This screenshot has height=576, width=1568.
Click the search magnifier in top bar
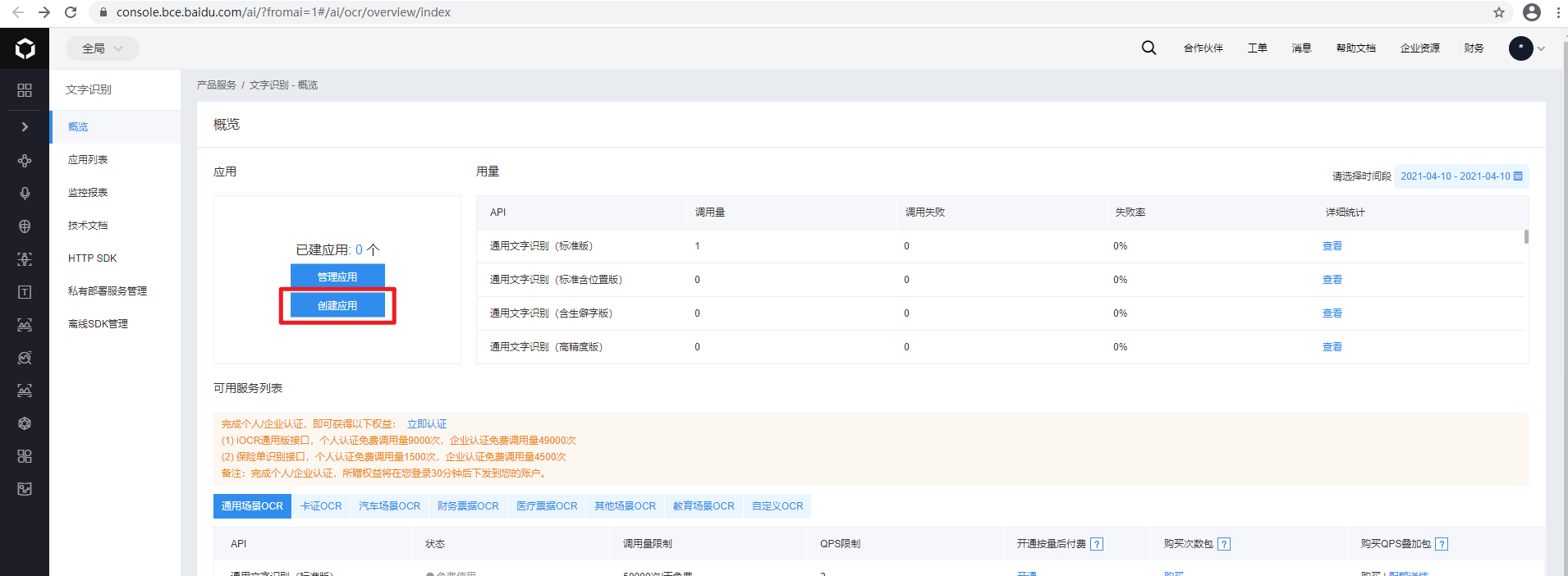pos(1148,48)
